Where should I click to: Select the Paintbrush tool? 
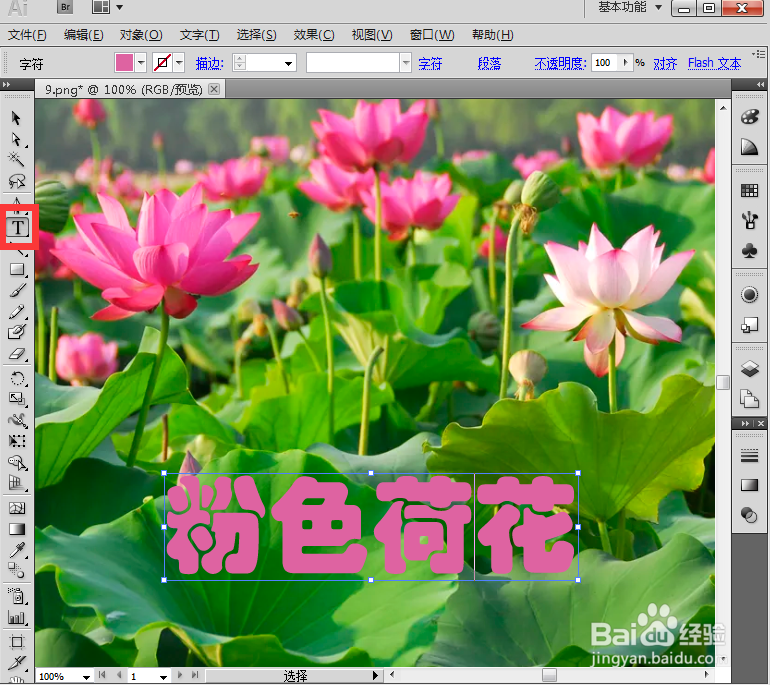click(17, 290)
